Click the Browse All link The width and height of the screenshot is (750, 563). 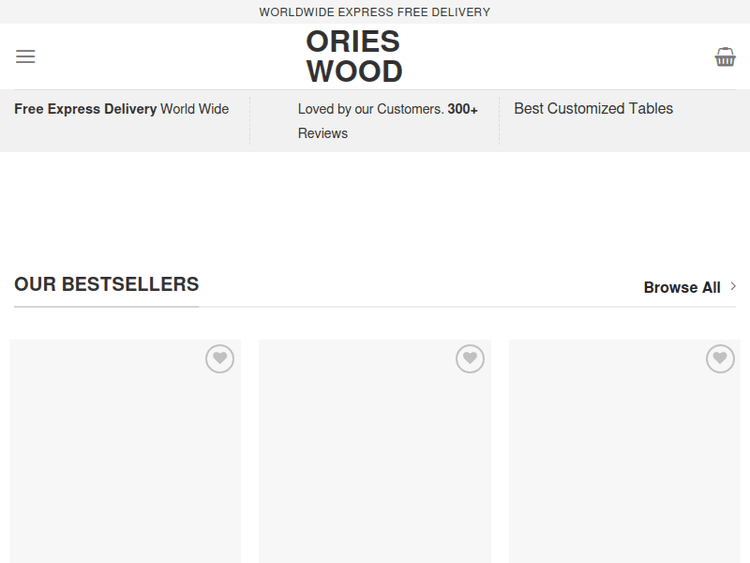(x=682, y=287)
